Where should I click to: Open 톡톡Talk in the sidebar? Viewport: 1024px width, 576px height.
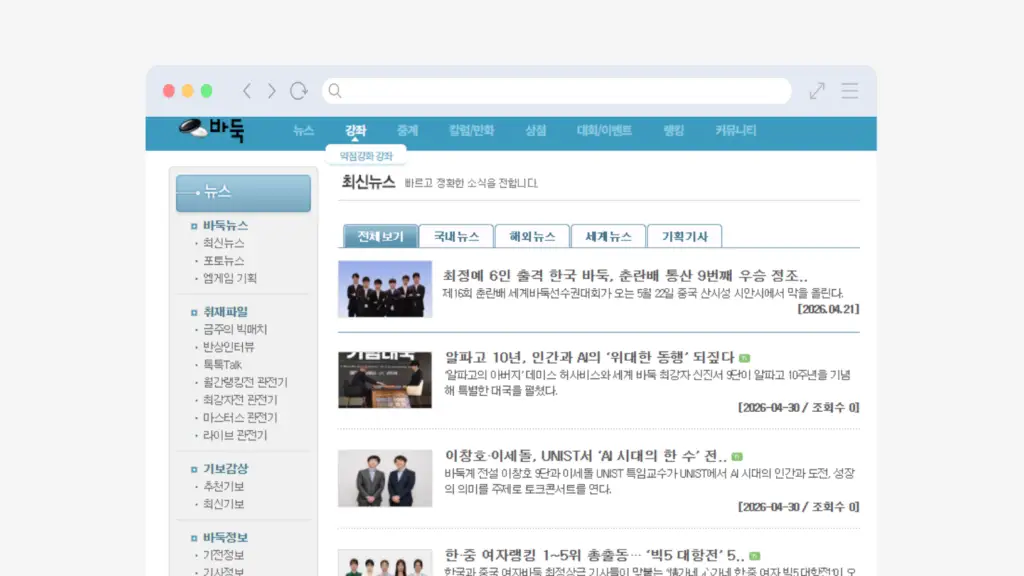click(x=222, y=365)
